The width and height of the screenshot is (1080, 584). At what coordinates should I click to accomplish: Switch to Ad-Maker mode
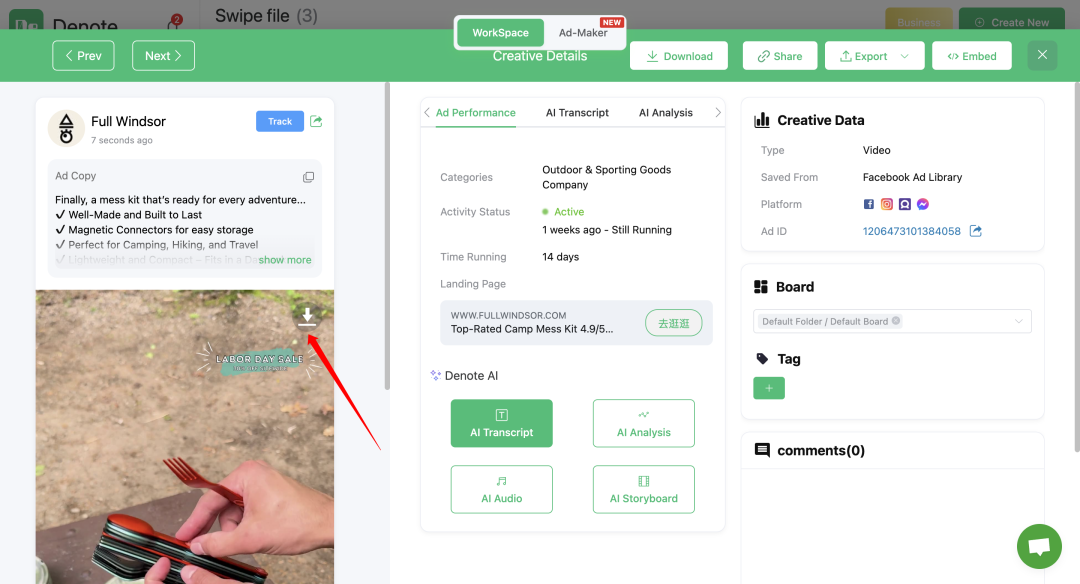click(x=583, y=32)
